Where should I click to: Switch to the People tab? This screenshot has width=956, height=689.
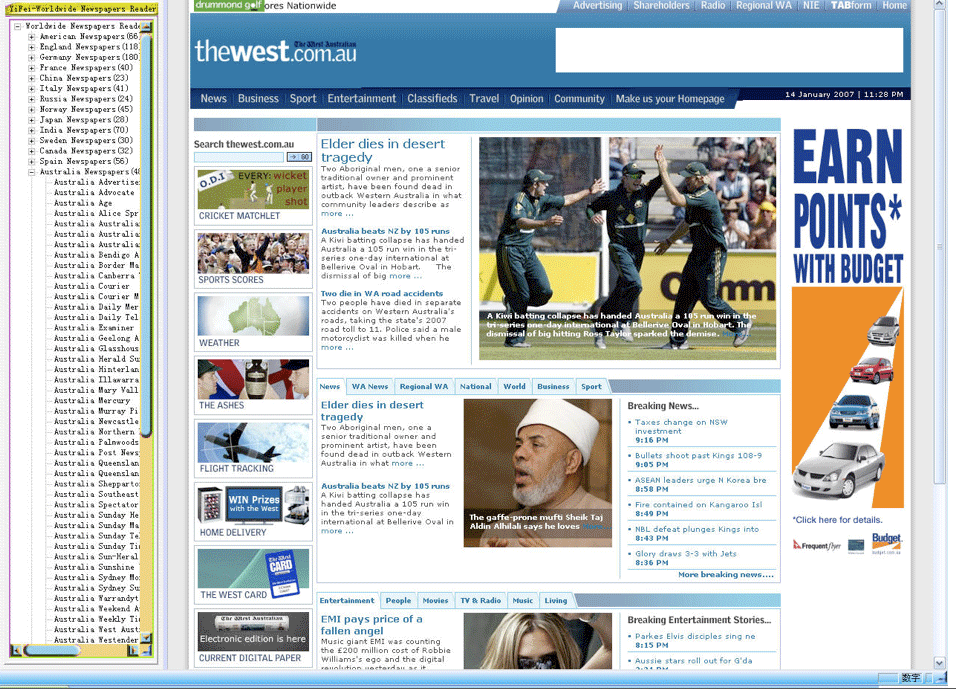[x=398, y=601]
